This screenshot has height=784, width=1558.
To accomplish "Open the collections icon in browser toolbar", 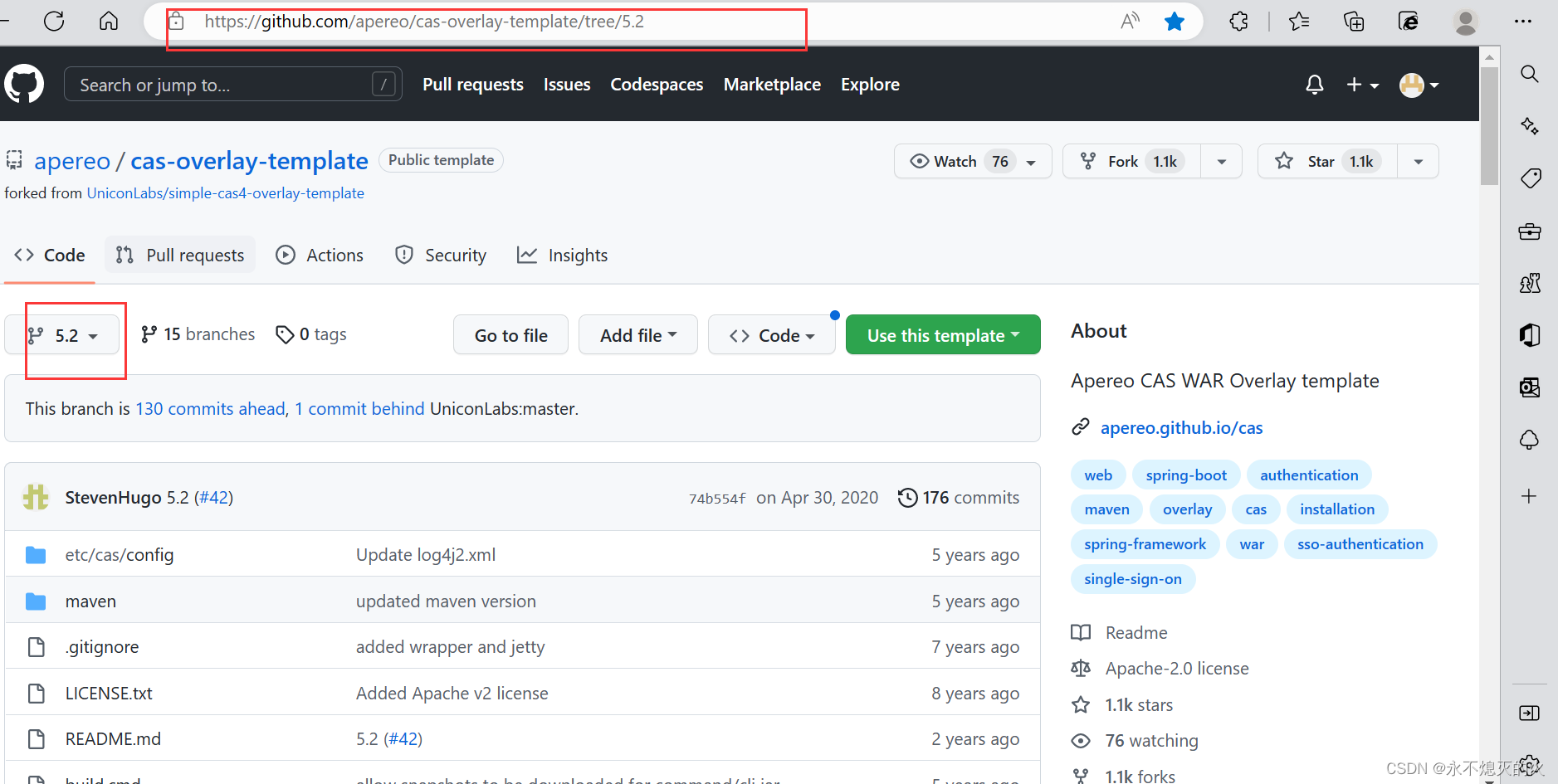I will pyautogui.click(x=1354, y=21).
